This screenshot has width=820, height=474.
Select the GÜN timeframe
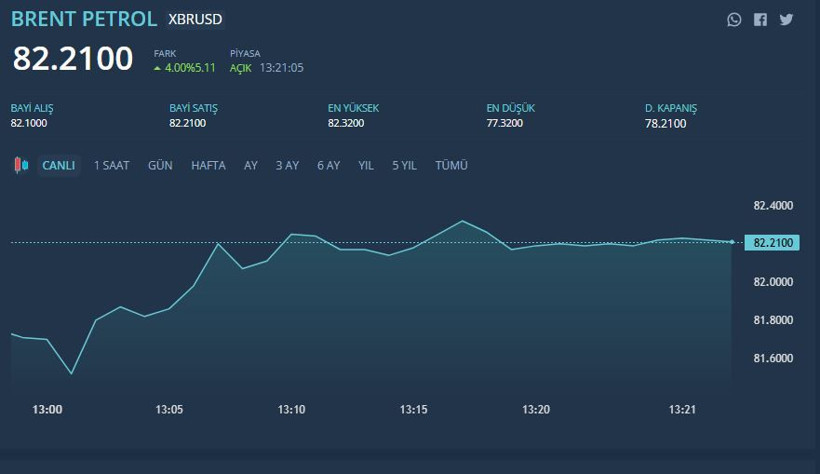160,165
